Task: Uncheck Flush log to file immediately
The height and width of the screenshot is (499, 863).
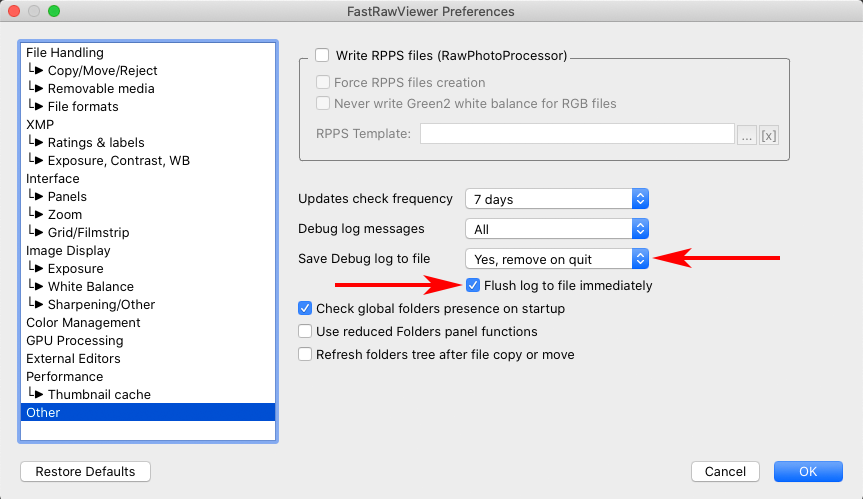Action: click(x=474, y=286)
